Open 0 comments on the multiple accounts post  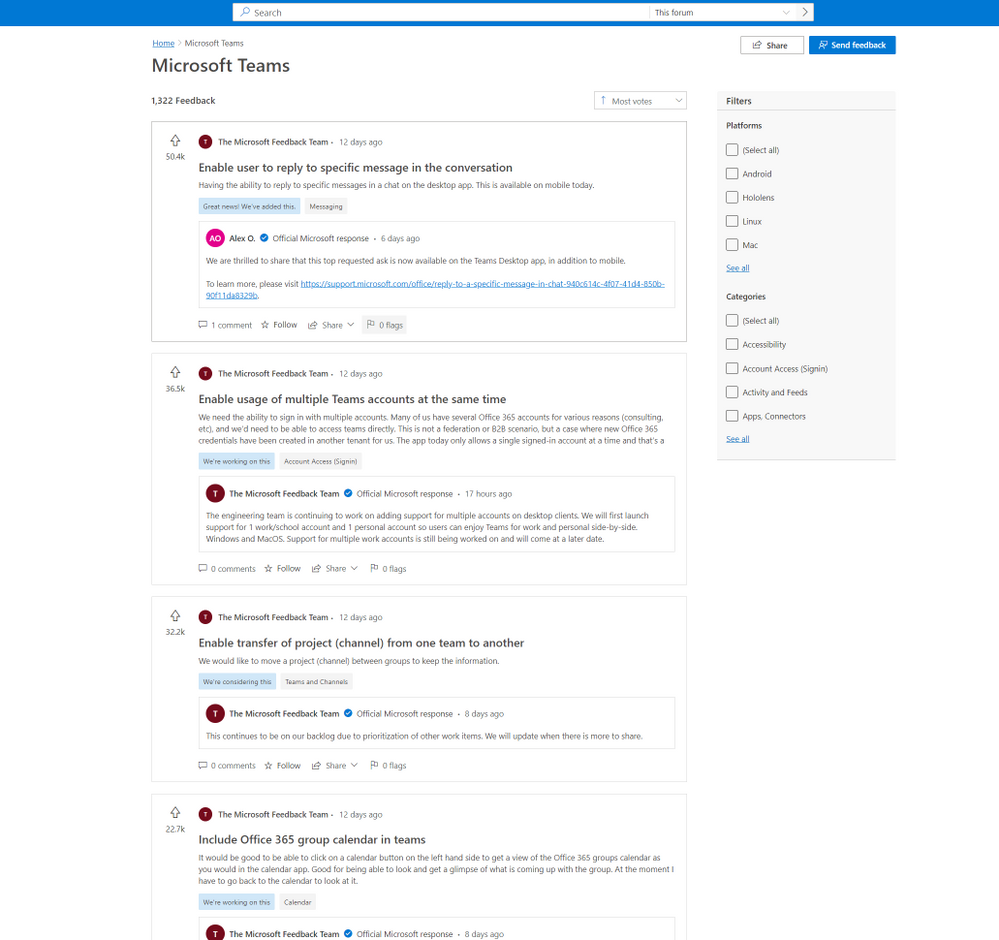click(x=227, y=568)
